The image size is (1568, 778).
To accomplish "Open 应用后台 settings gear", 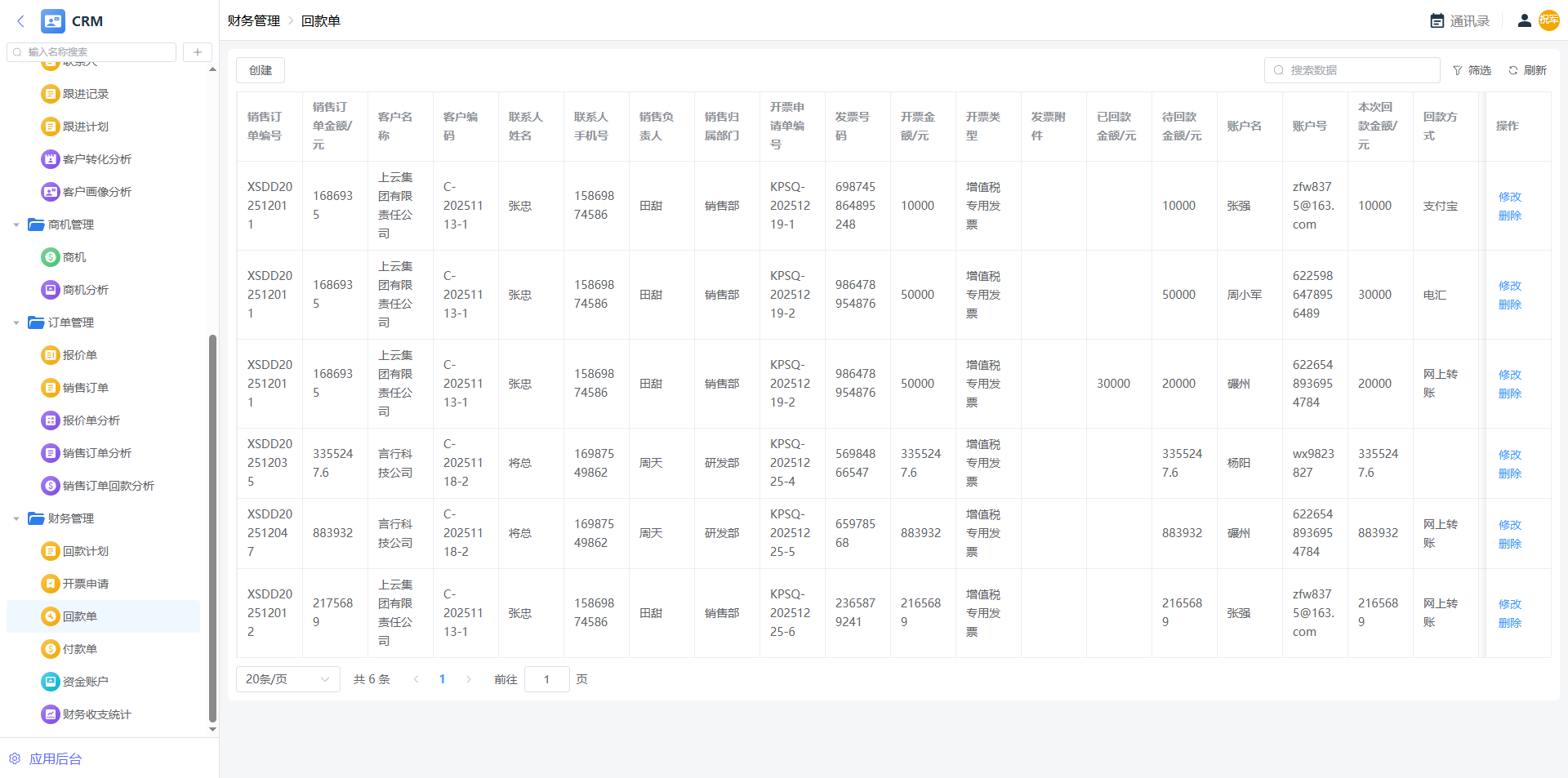I will point(15,758).
